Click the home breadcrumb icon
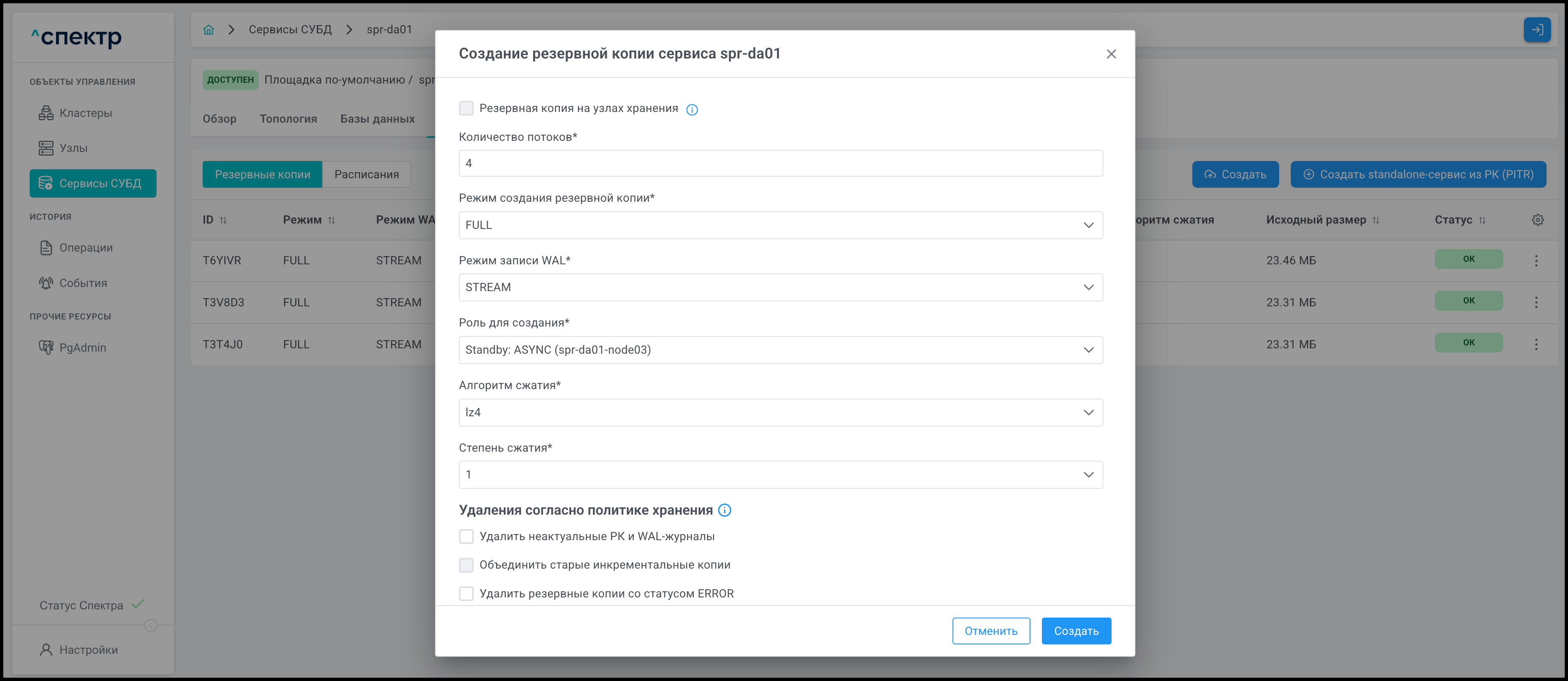1568x681 pixels. [208, 30]
